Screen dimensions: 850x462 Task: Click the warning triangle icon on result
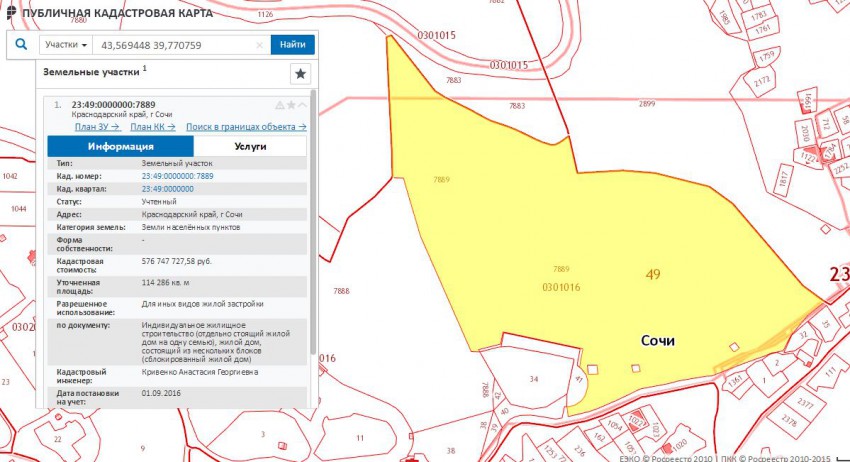[x=280, y=104]
